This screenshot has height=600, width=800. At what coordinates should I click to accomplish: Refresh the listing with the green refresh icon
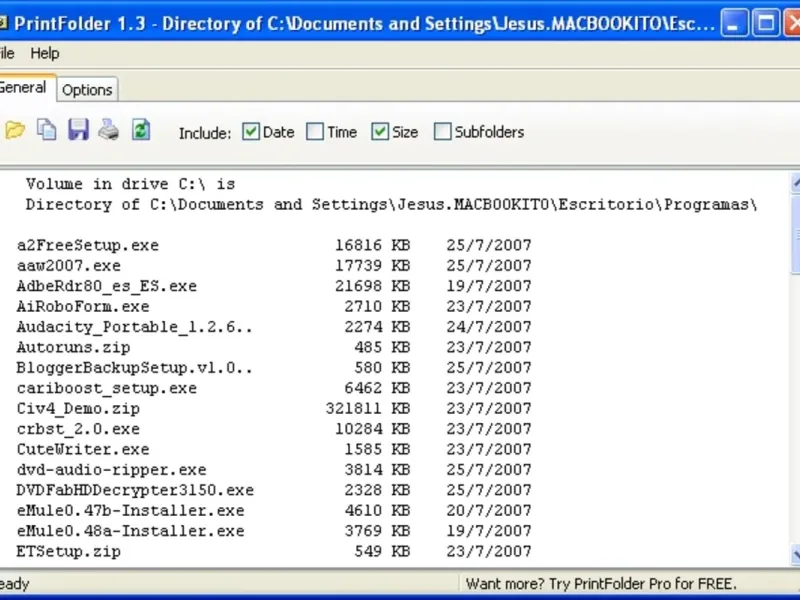[141, 130]
